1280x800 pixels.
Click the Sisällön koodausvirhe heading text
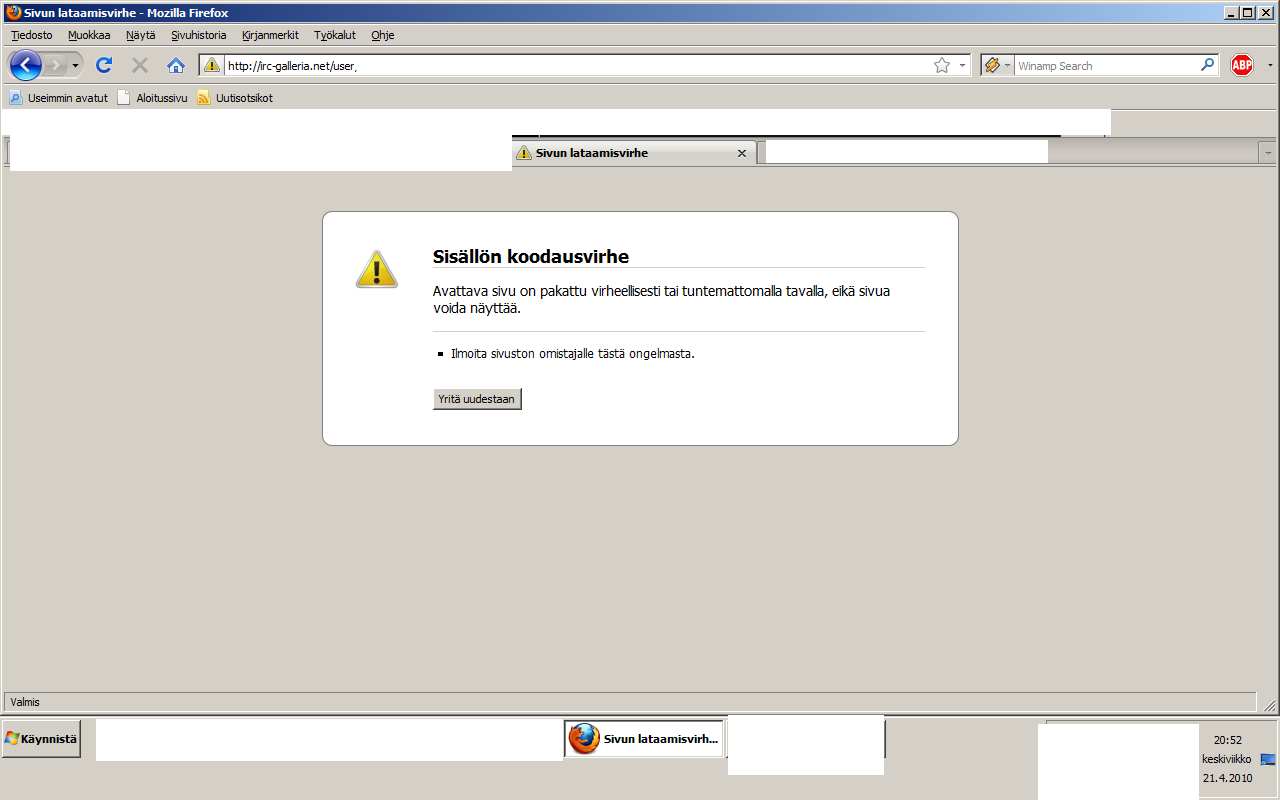[531, 256]
